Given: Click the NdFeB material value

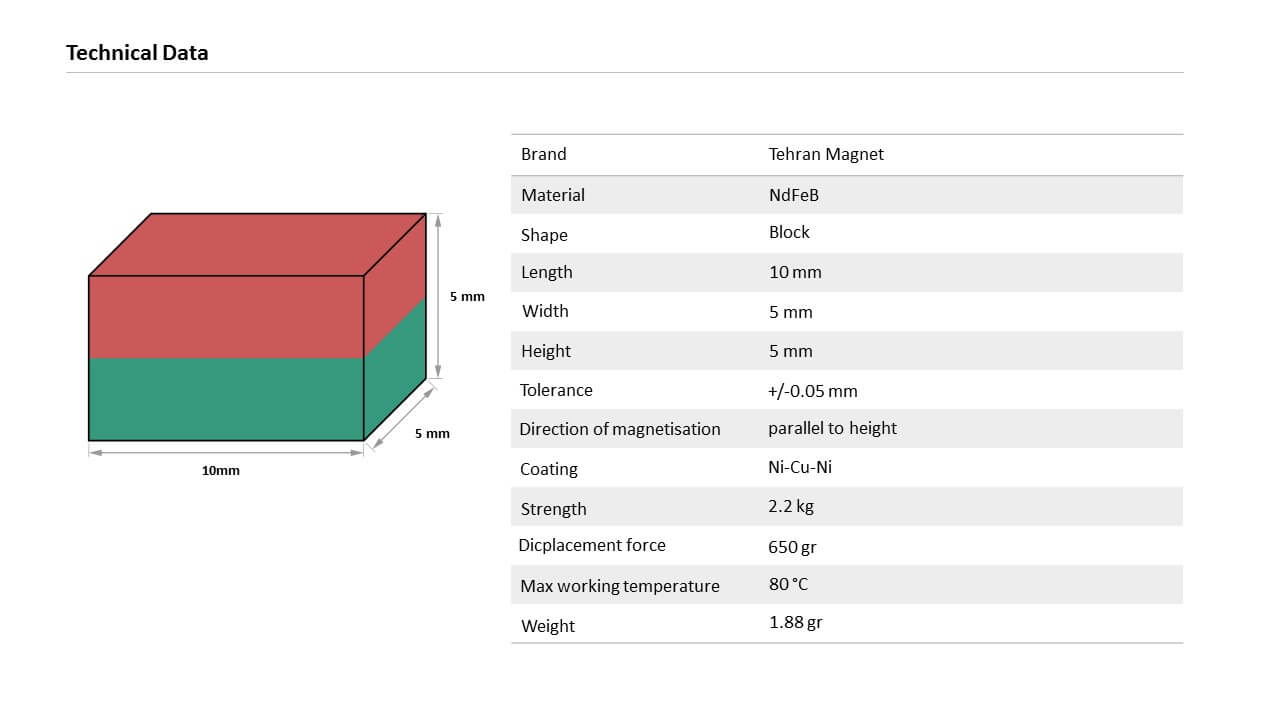Looking at the screenshot, I should coord(794,195).
